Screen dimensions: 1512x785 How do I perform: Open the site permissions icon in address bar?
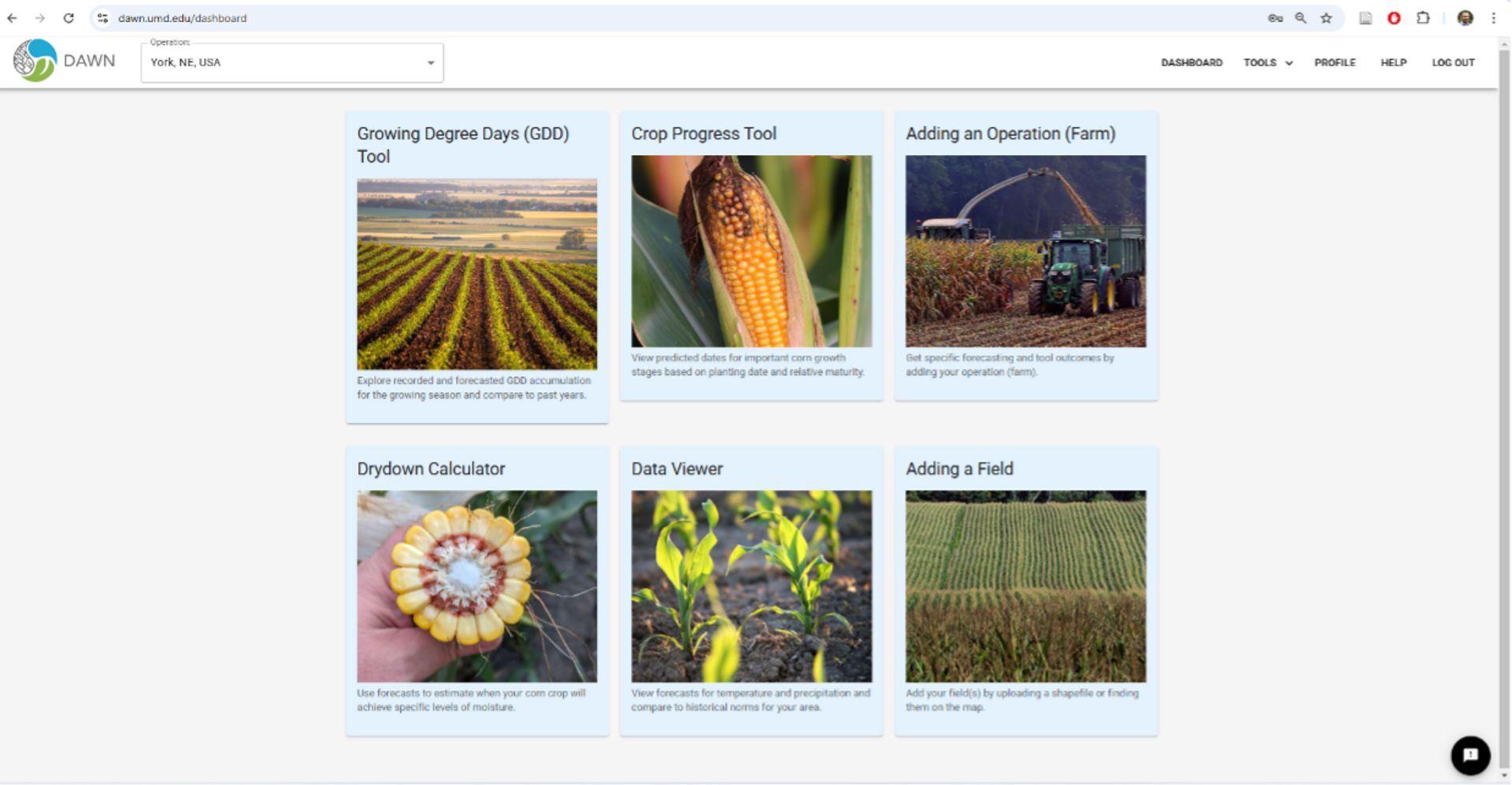tap(102, 18)
